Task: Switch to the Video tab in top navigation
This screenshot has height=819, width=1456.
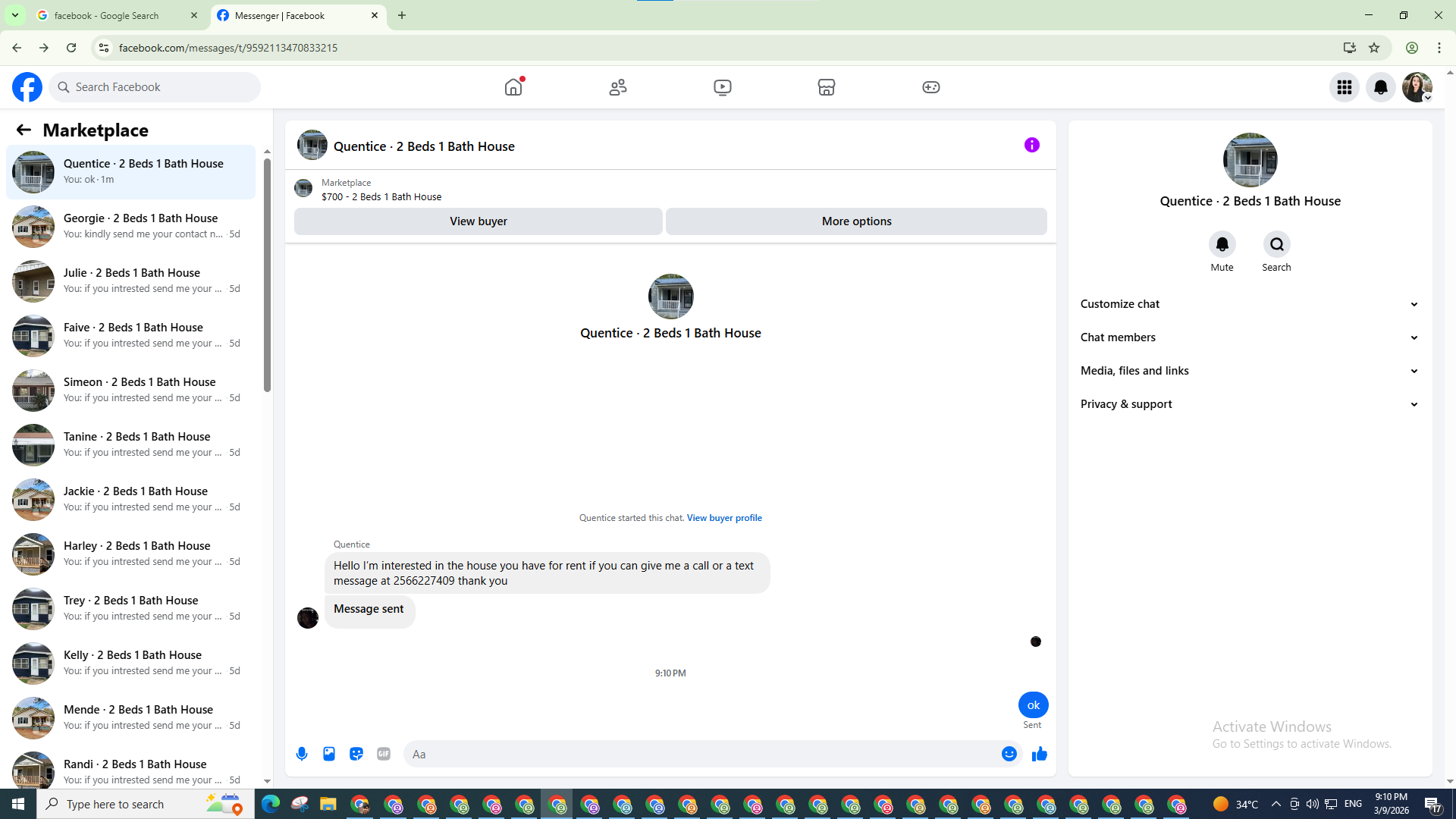Action: tap(722, 87)
